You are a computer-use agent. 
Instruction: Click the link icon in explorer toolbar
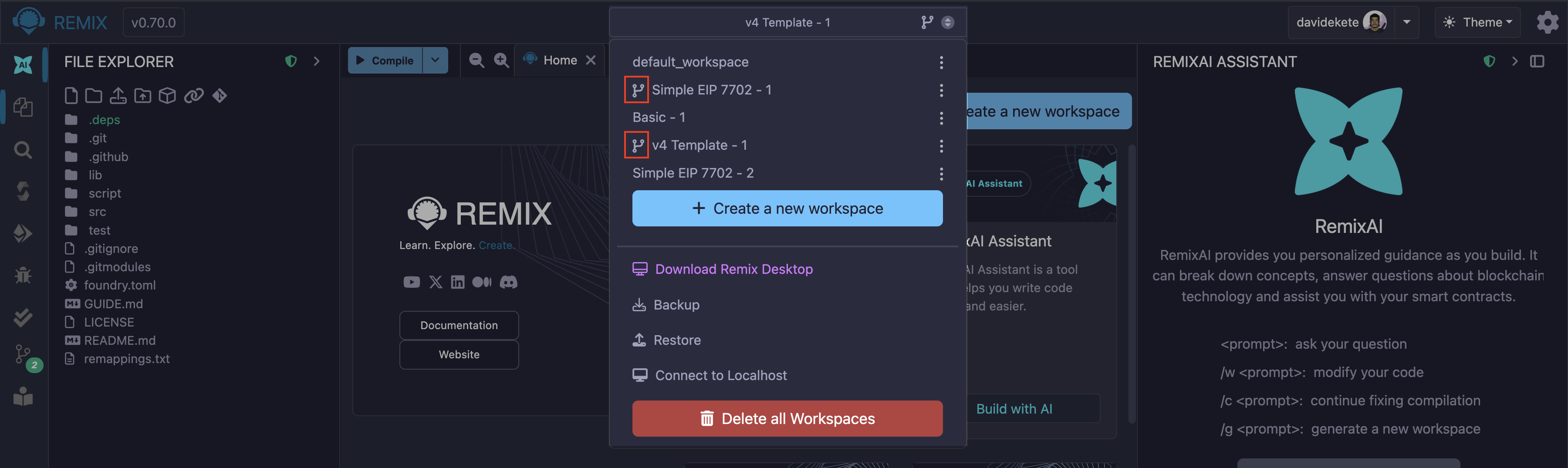[x=193, y=95]
